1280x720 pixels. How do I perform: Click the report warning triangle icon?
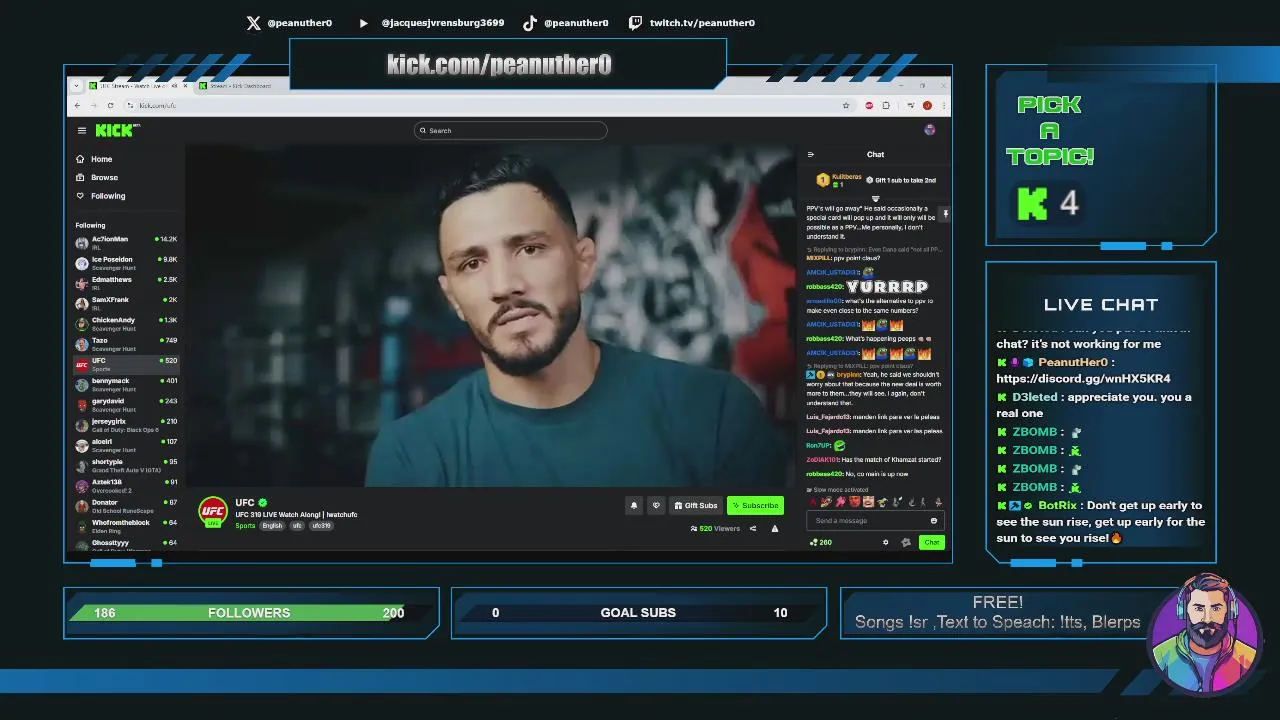[774, 528]
